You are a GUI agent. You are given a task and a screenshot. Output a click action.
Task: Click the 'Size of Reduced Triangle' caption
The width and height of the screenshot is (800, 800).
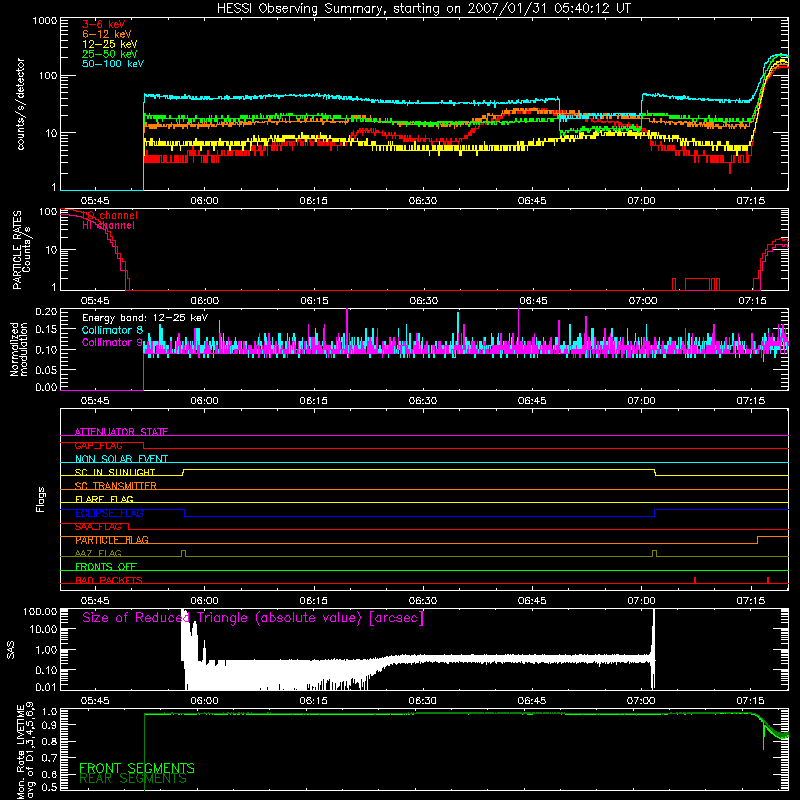click(253, 618)
